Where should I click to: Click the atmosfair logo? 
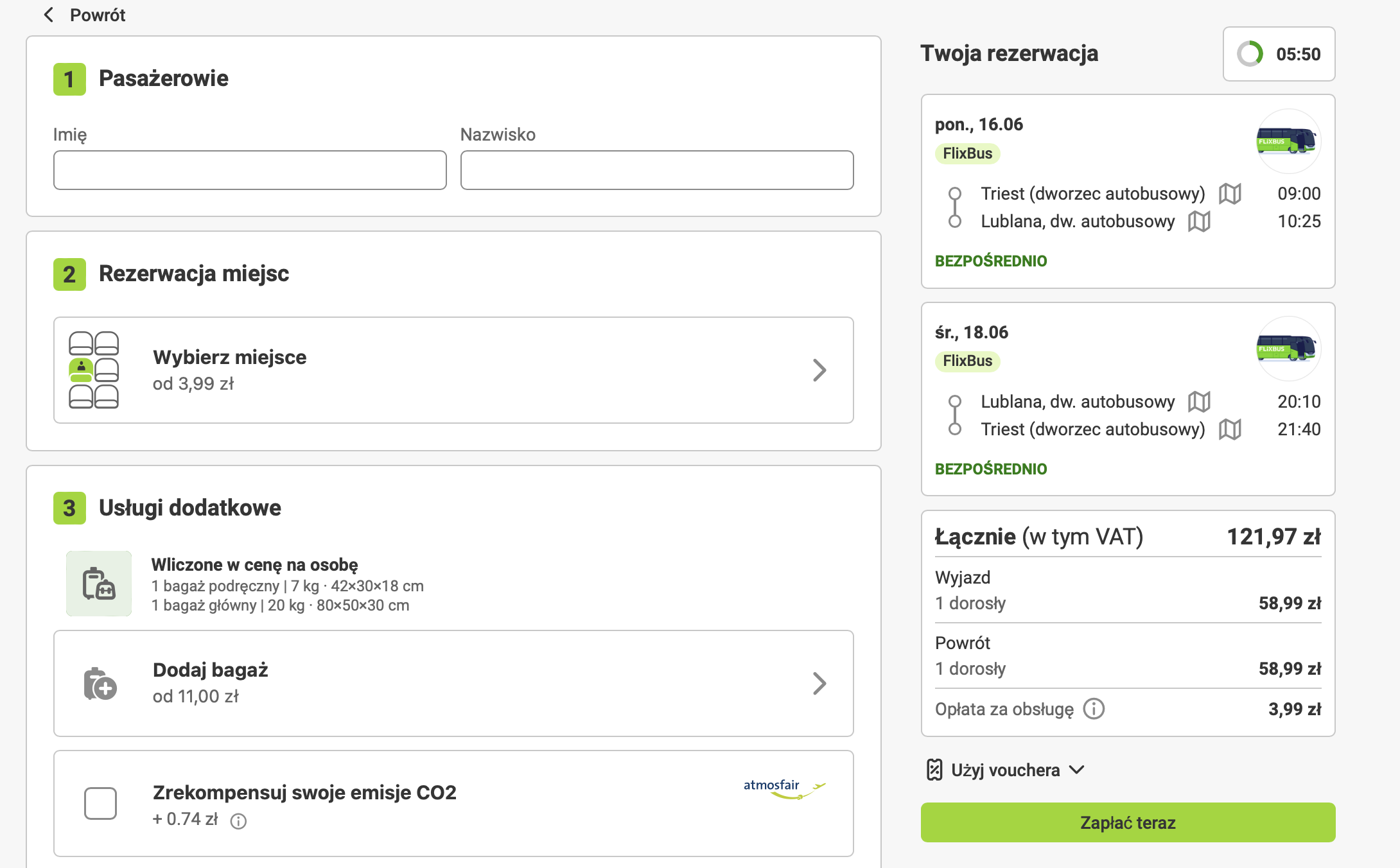point(783,789)
